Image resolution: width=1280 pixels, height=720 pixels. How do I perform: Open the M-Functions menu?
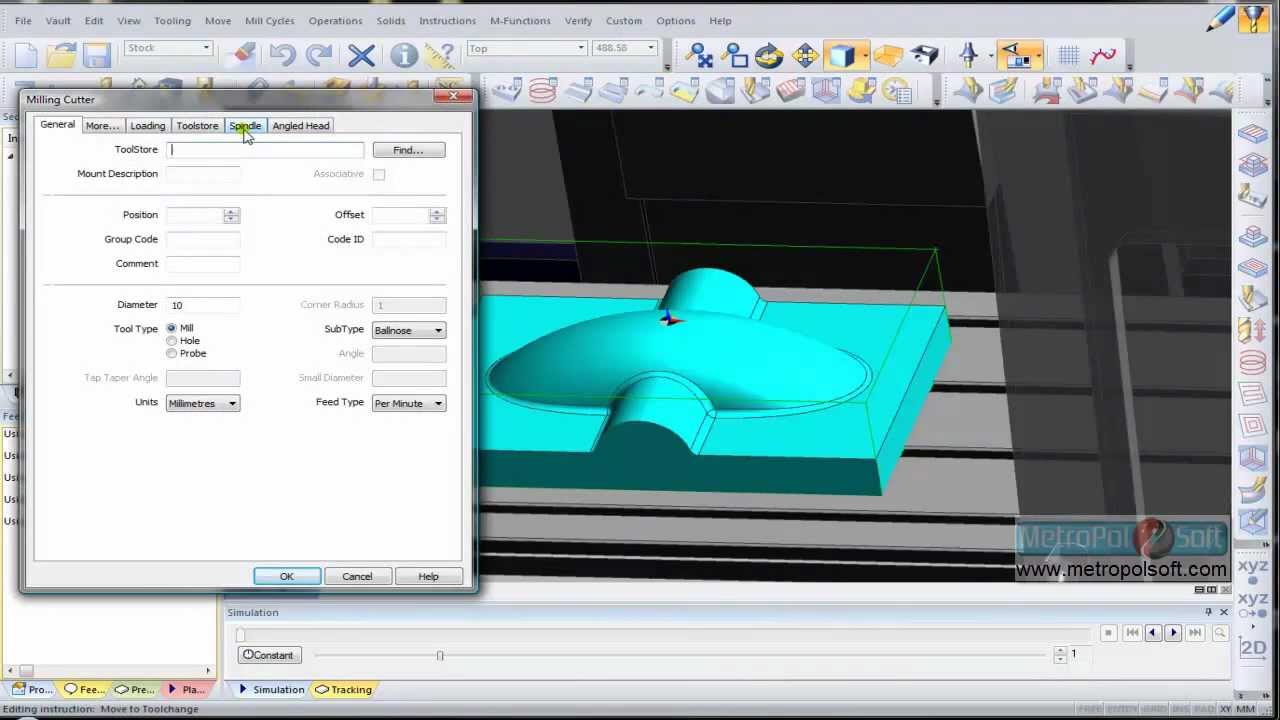click(x=520, y=20)
